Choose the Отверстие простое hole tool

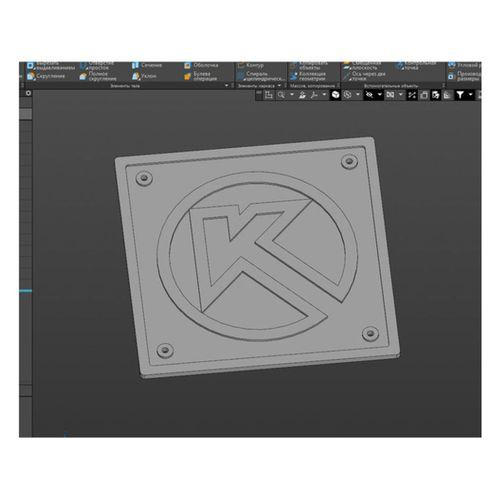coord(97,65)
